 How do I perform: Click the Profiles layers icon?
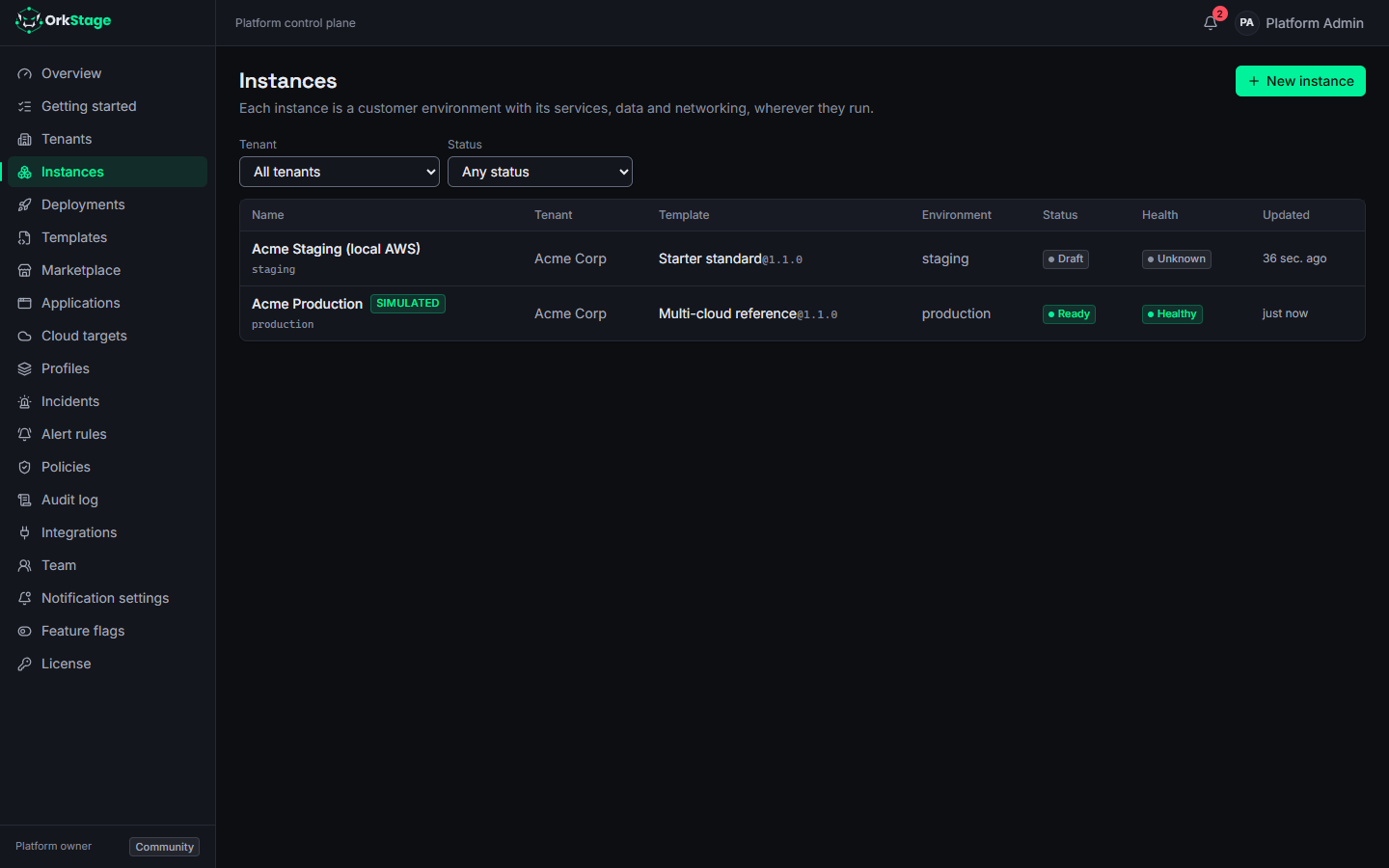(25, 368)
